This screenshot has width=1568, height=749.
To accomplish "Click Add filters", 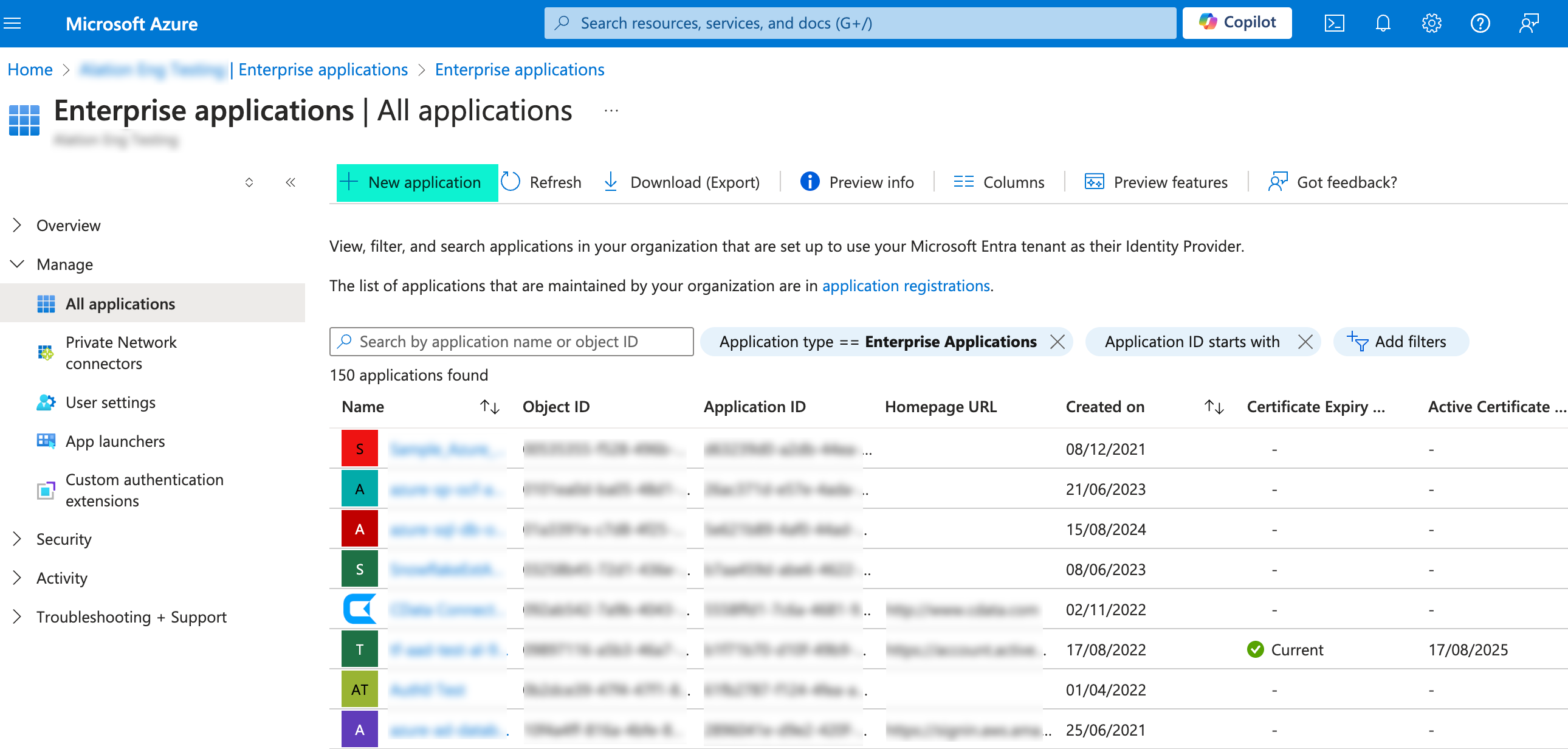I will [x=1401, y=342].
